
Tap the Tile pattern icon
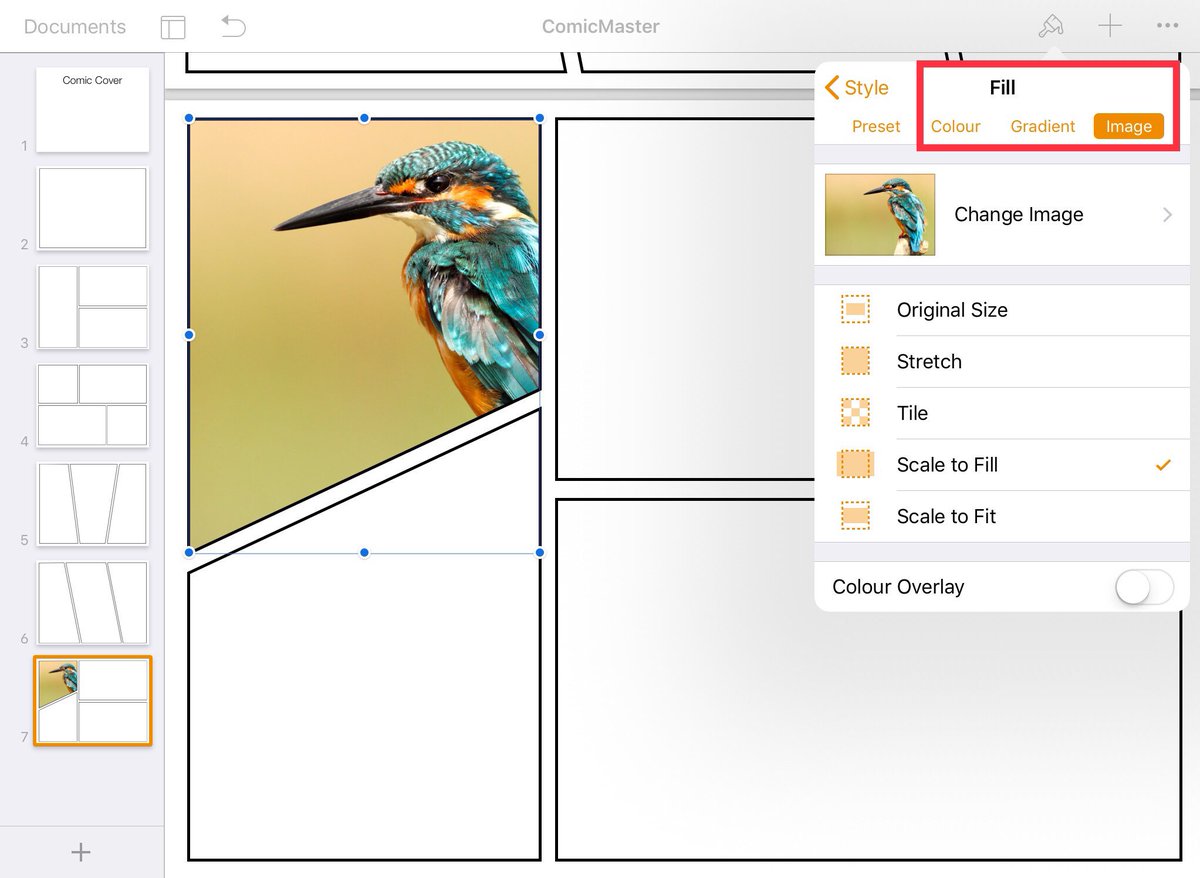855,413
